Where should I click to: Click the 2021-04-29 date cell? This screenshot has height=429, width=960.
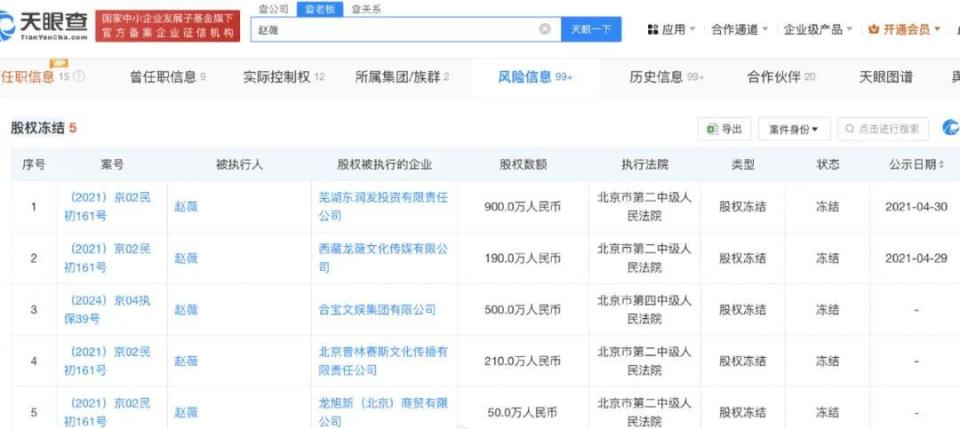pyautogui.click(x=916, y=258)
